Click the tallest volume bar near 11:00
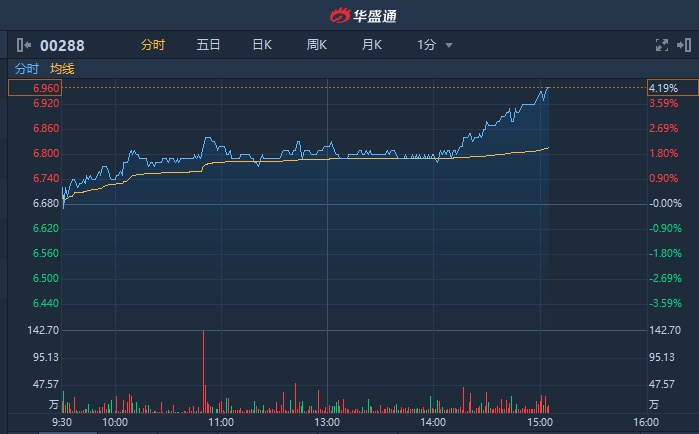This screenshot has width=699, height=434. click(x=203, y=370)
